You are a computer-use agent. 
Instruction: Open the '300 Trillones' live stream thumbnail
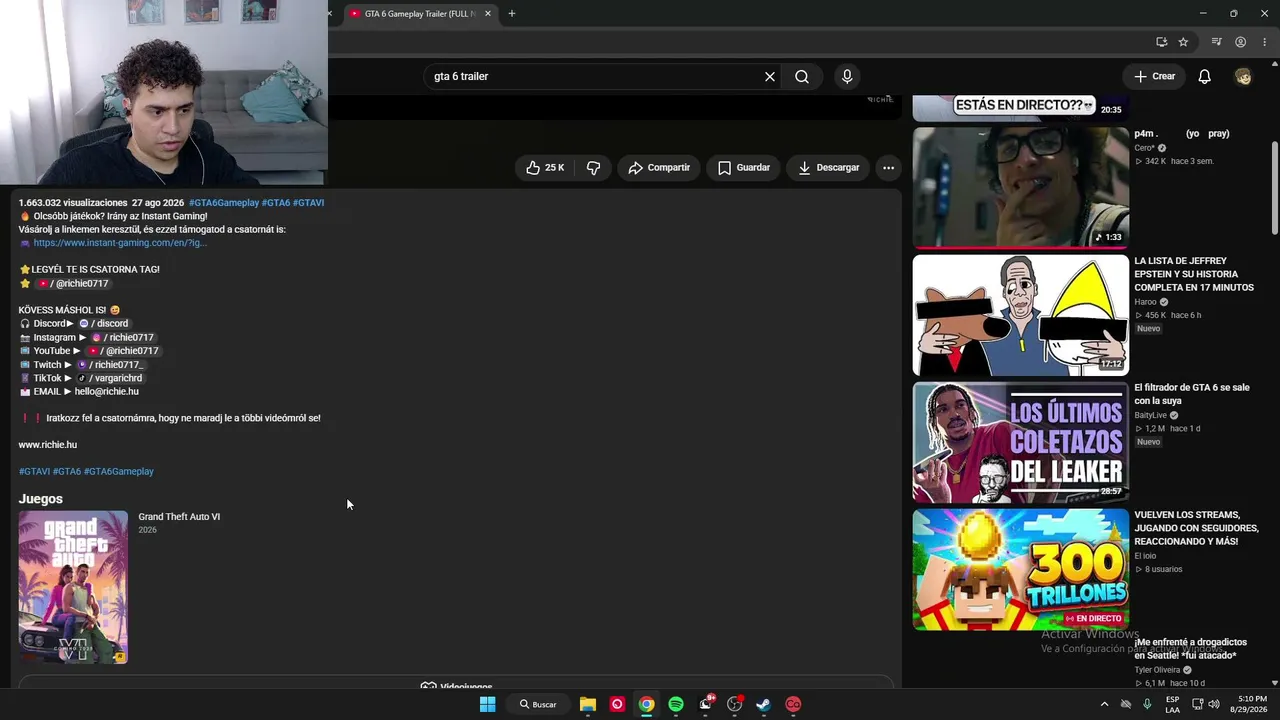[x=1020, y=569]
